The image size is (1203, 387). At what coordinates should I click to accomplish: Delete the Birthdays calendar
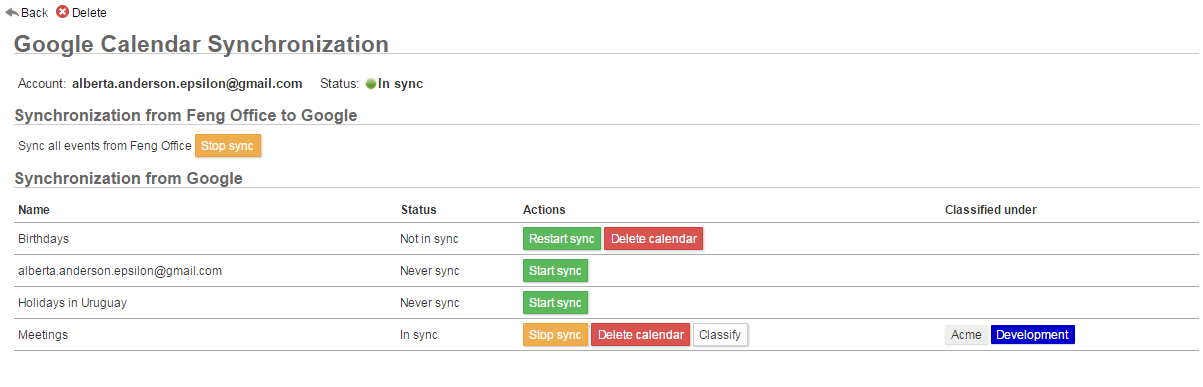(x=654, y=239)
